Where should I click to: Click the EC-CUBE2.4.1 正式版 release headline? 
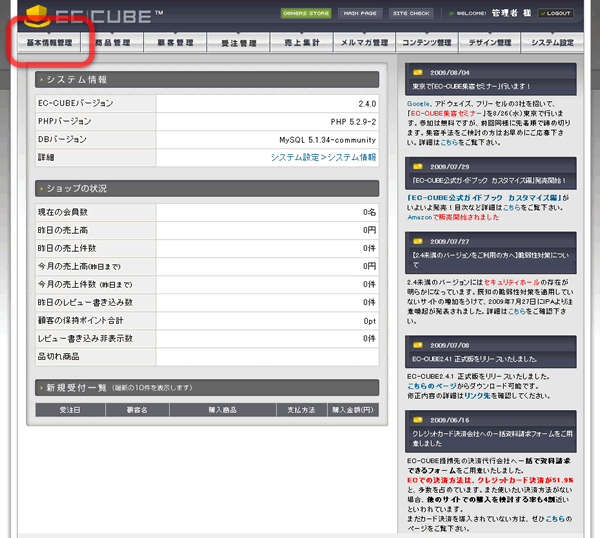[474, 359]
